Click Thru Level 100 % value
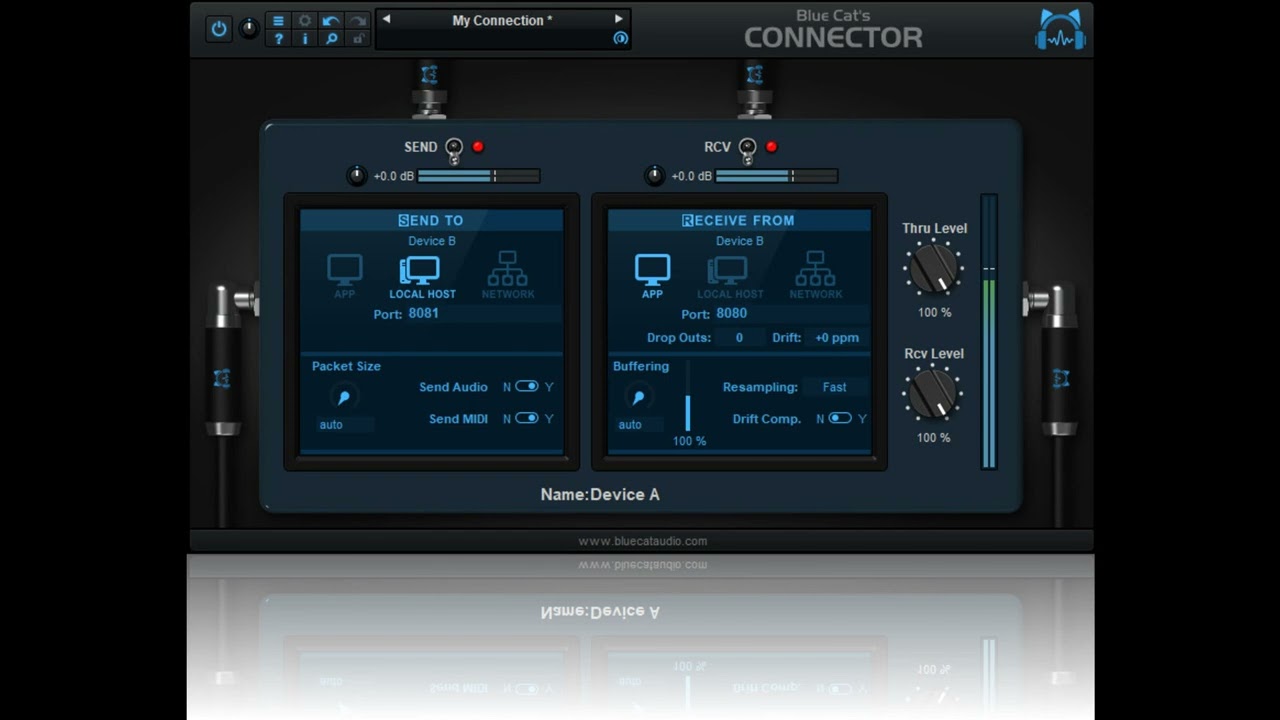Viewport: 1280px width, 720px height. pyautogui.click(x=935, y=313)
